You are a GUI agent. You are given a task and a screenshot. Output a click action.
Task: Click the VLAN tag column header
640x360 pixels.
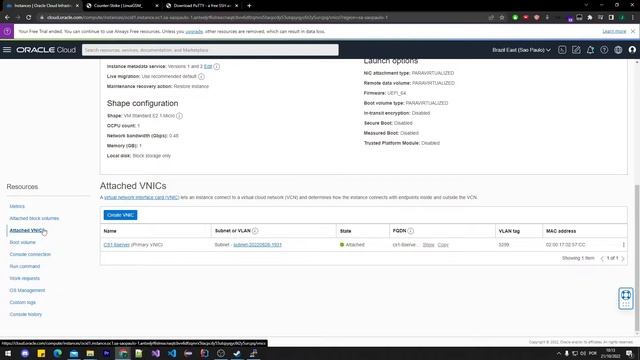click(509, 231)
